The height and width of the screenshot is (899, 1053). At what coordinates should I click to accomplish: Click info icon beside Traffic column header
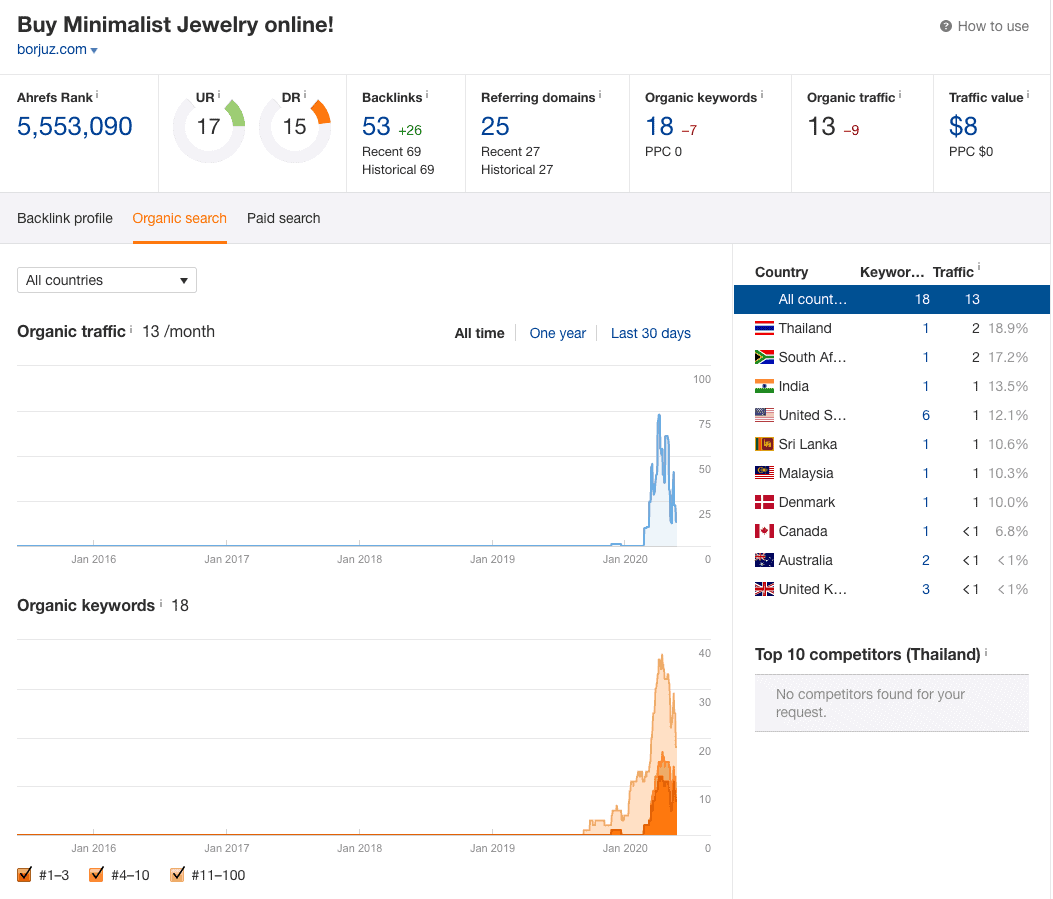pyautogui.click(x=979, y=267)
